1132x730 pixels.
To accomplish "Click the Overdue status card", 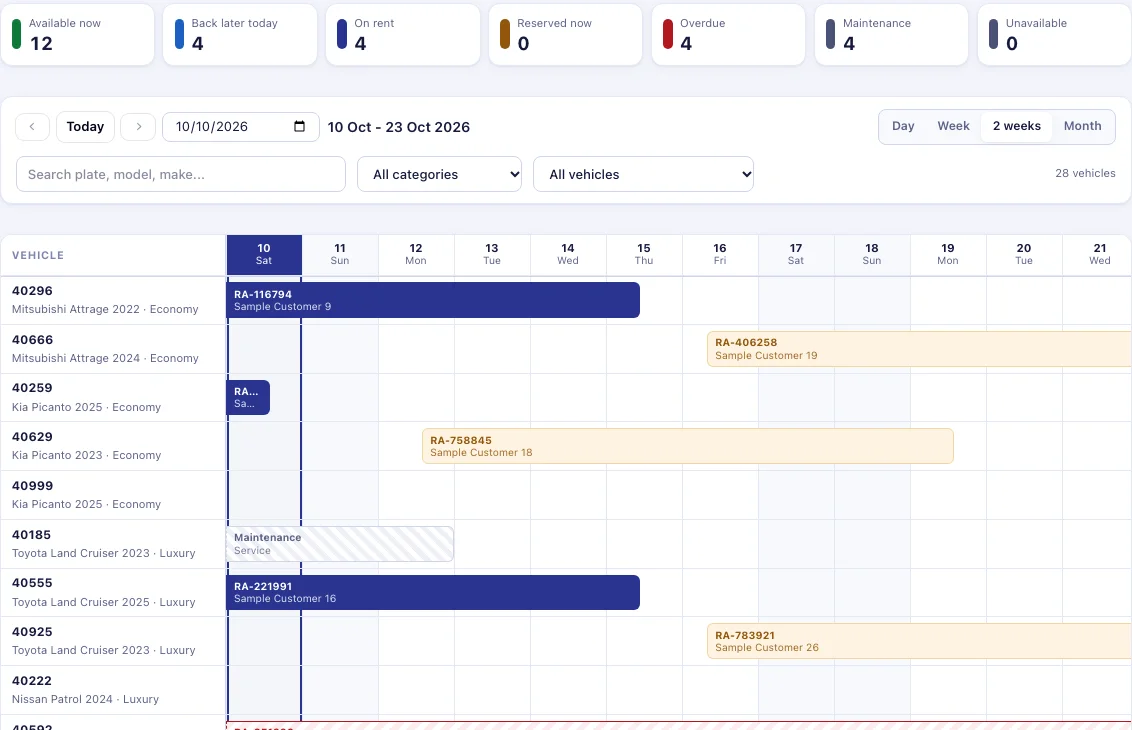I will [x=728, y=34].
